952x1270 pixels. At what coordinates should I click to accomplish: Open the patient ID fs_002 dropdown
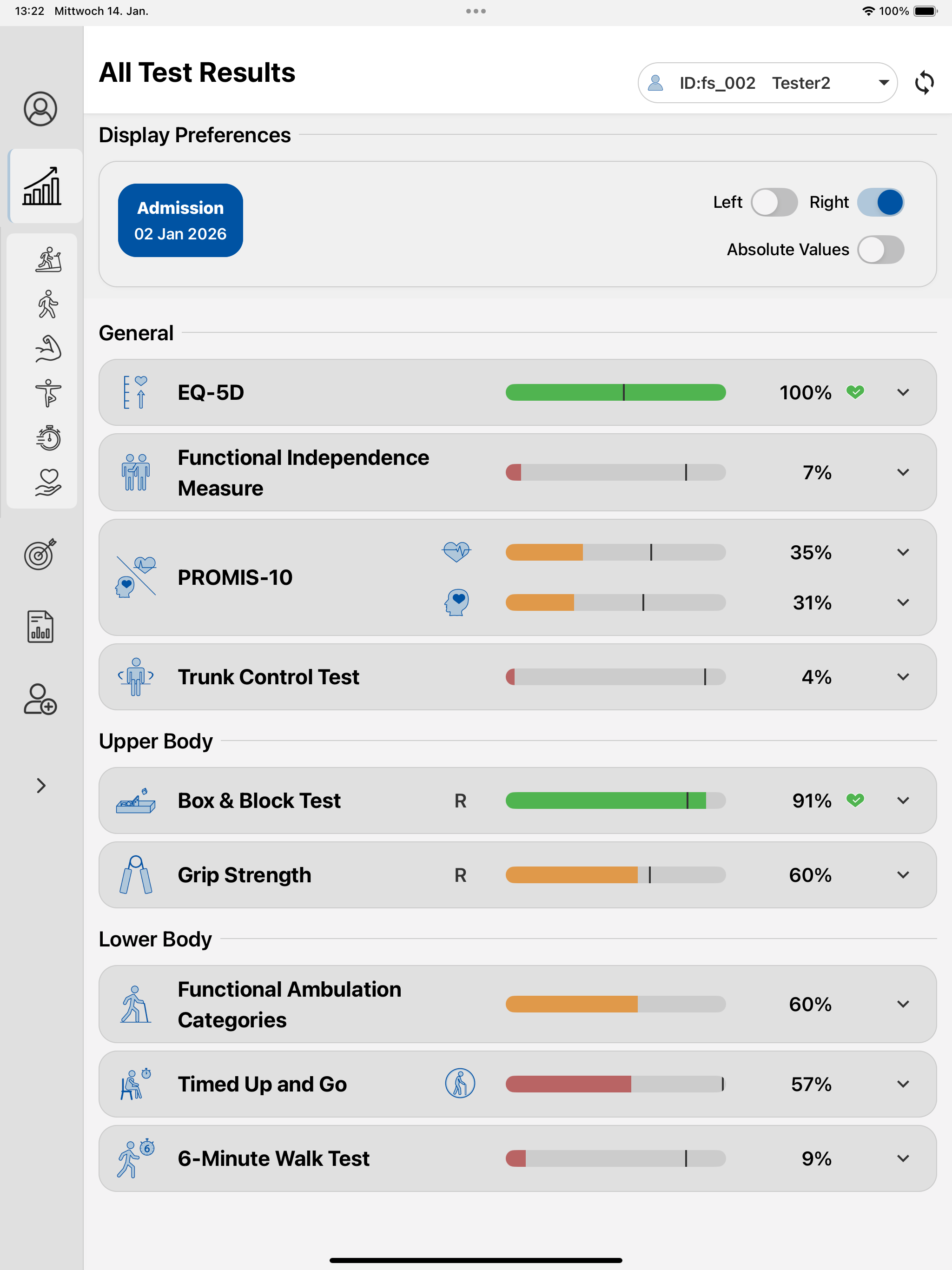click(767, 83)
